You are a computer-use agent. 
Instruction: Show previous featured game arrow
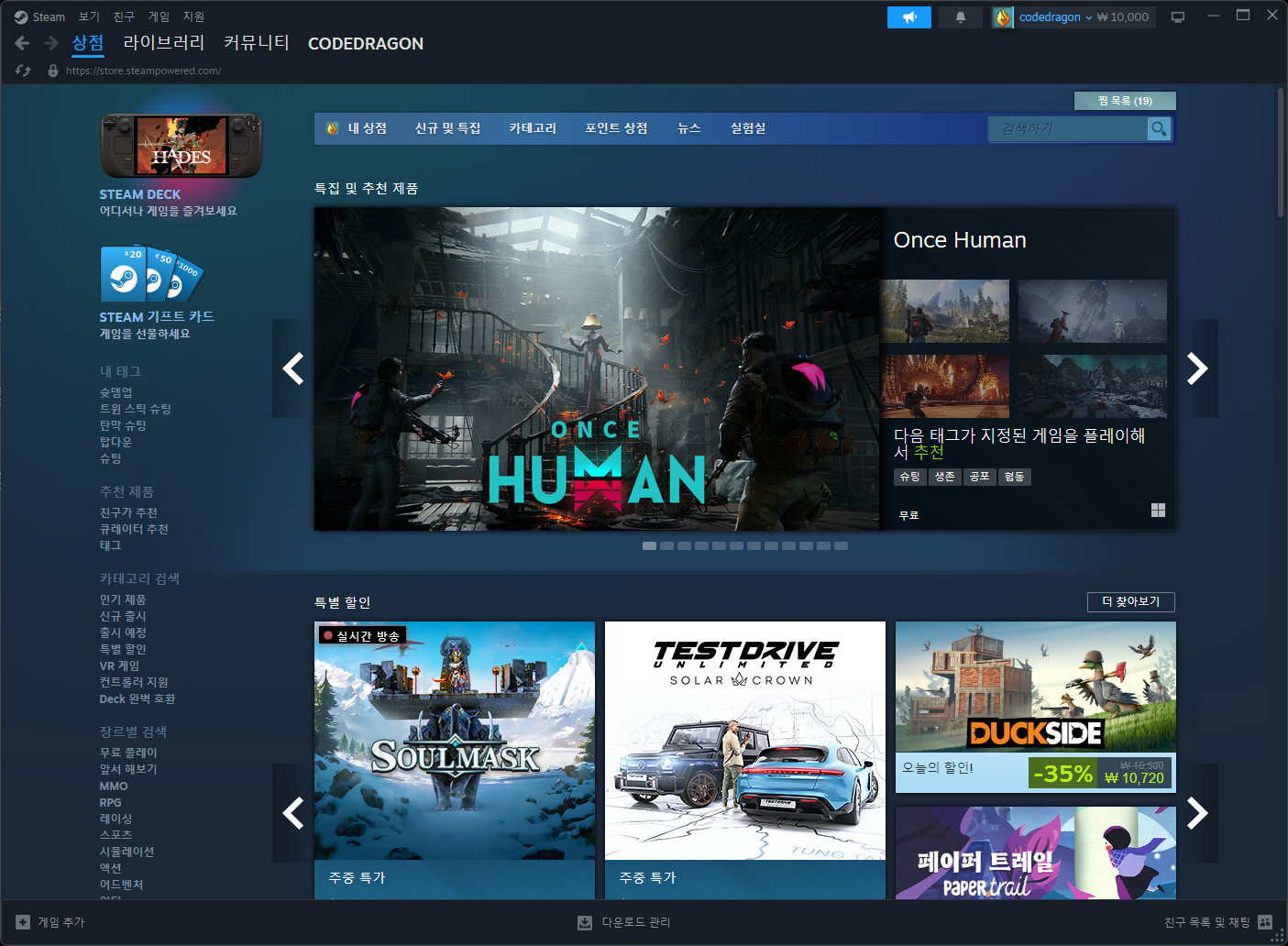click(x=293, y=368)
